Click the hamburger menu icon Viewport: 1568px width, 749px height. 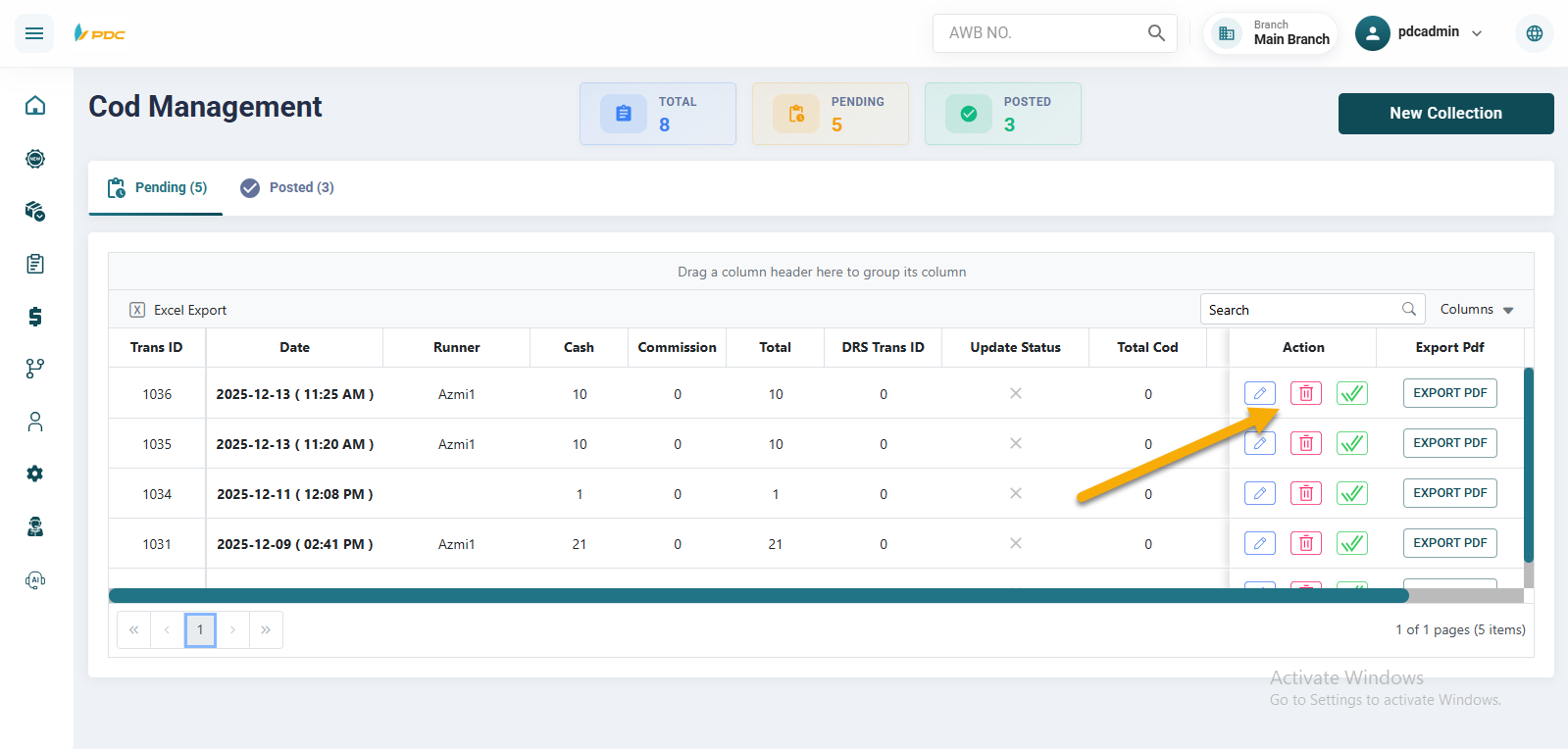[x=34, y=33]
